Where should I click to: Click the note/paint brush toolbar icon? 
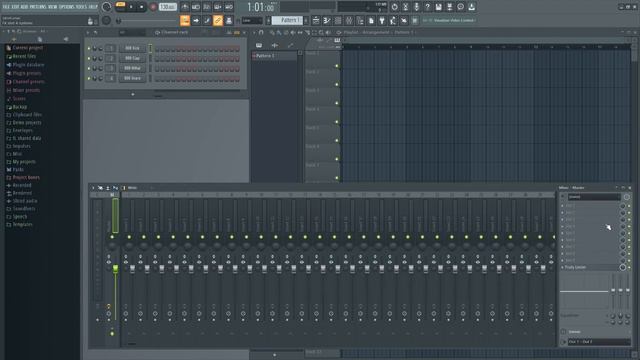(x=207, y=20)
